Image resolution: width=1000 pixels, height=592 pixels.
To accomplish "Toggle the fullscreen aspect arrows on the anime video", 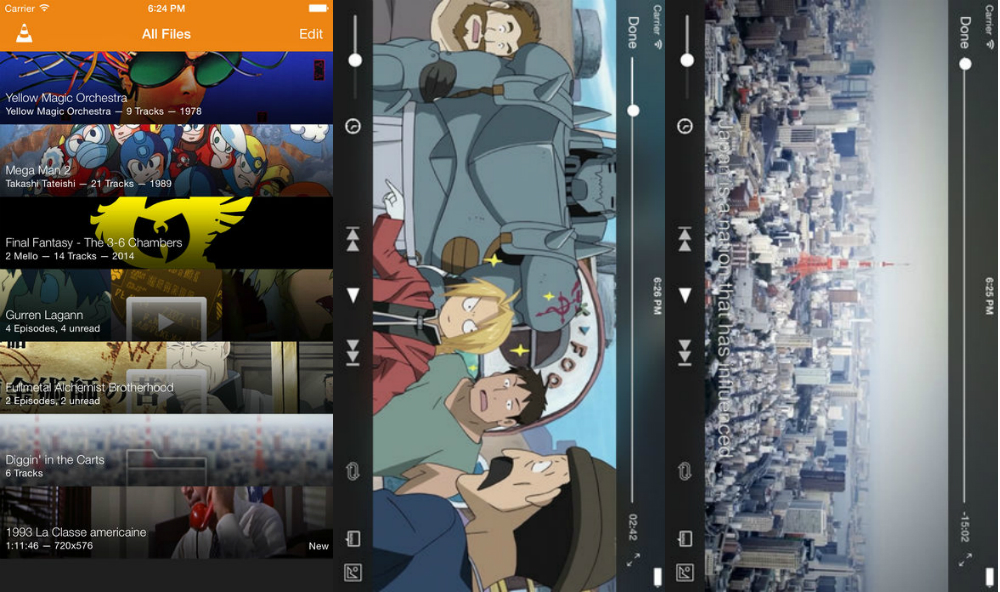I will click(633, 561).
